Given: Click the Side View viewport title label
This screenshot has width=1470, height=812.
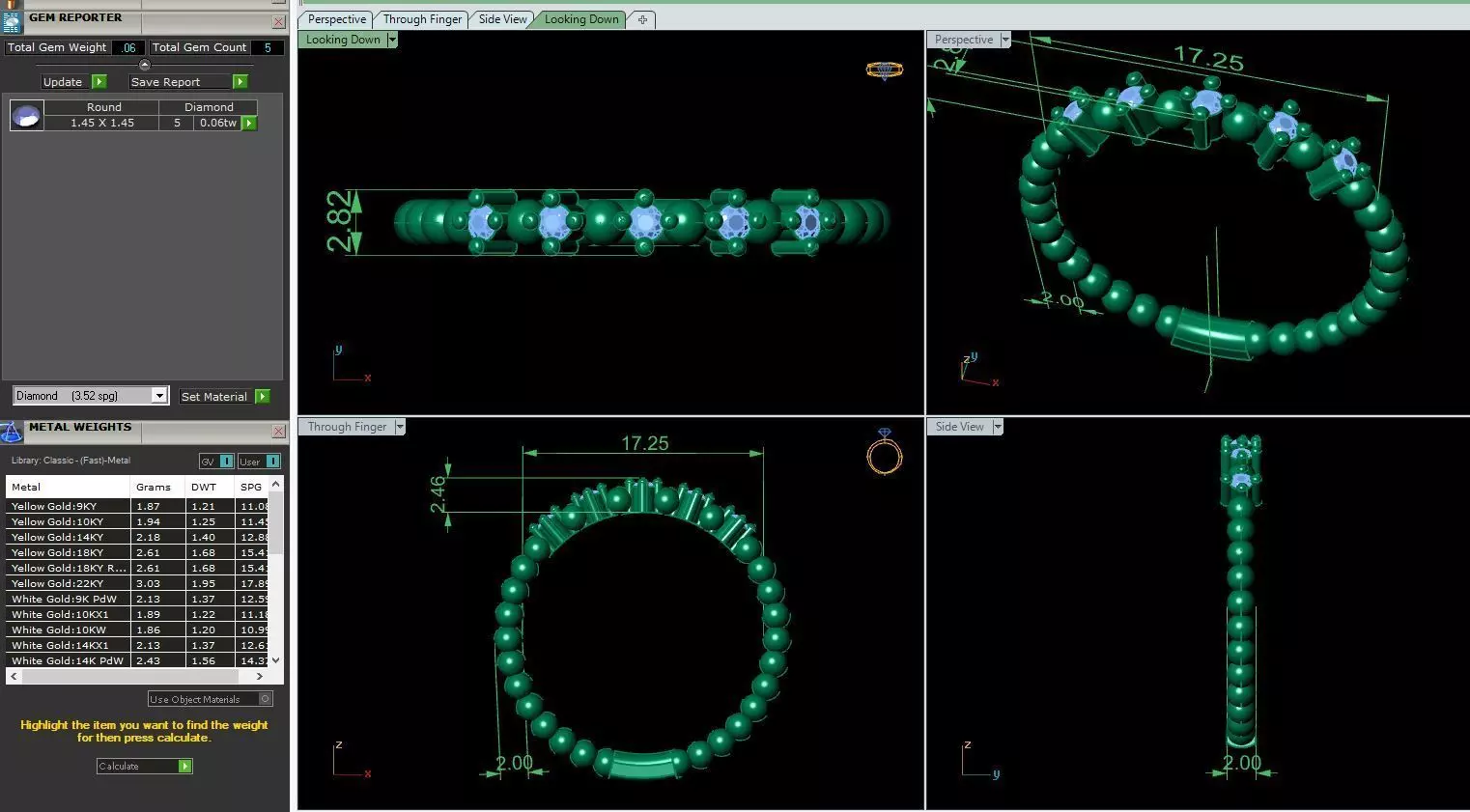Looking at the screenshot, I should 959,427.
